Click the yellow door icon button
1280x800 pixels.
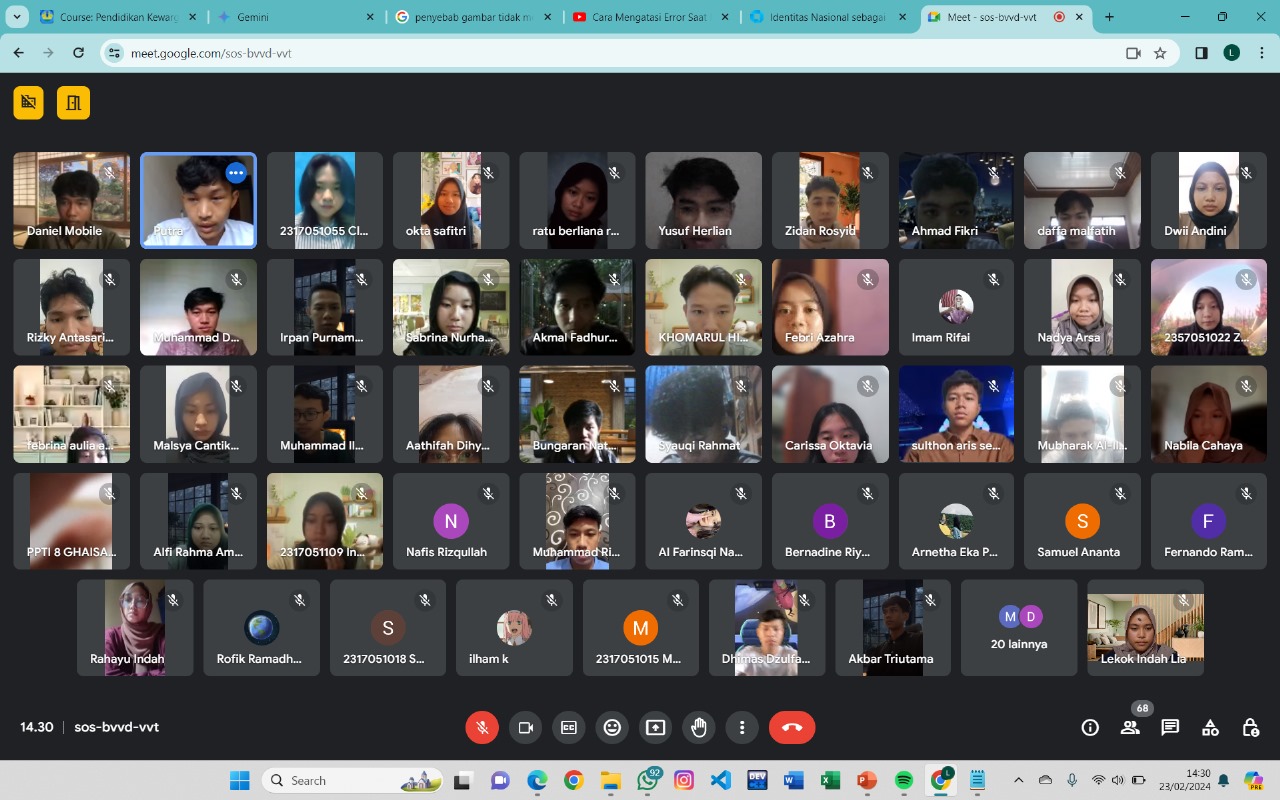pos(73,102)
